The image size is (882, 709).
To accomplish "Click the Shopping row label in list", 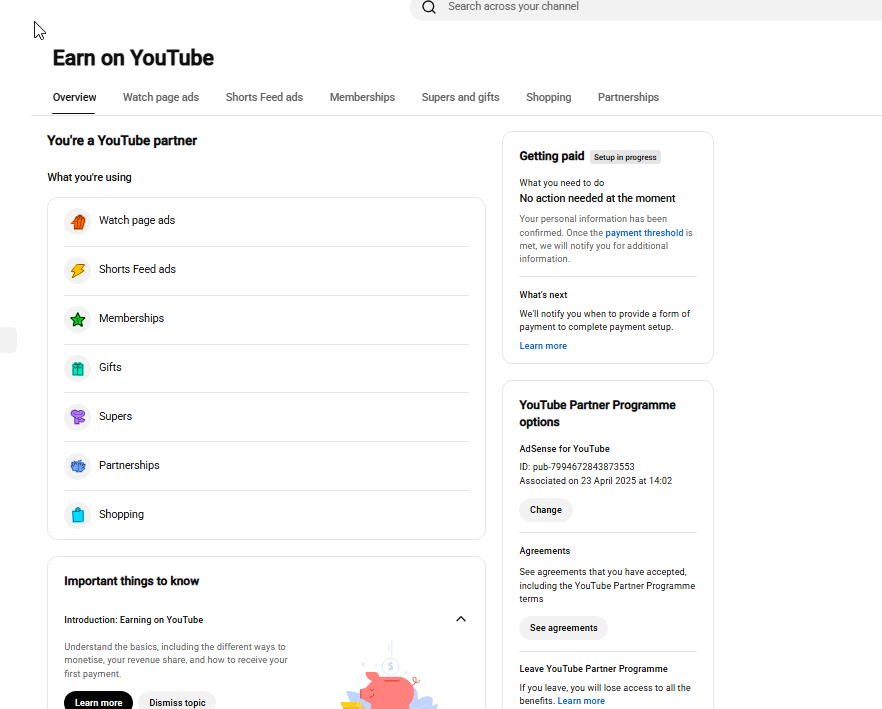I will [122, 514].
